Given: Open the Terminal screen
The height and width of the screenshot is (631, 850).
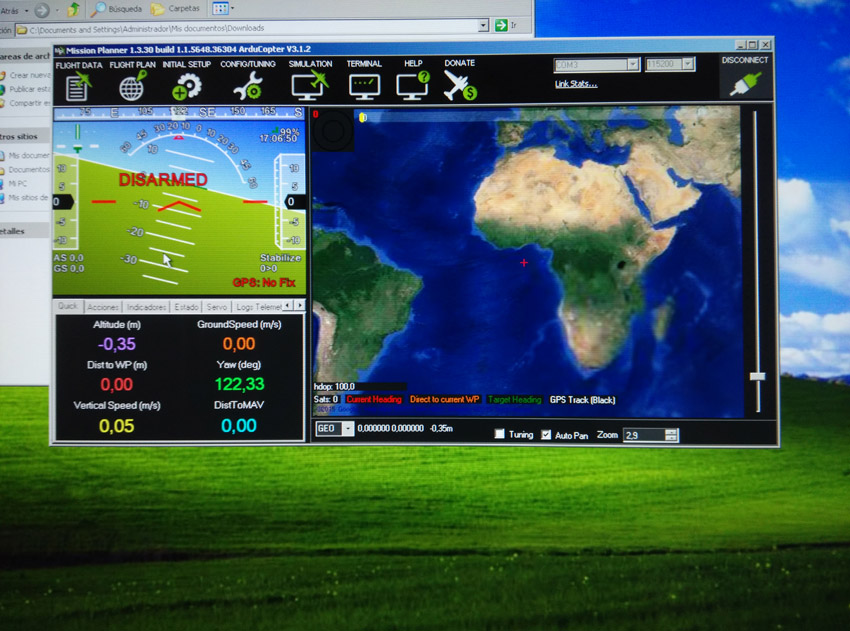Looking at the screenshot, I should point(364,86).
